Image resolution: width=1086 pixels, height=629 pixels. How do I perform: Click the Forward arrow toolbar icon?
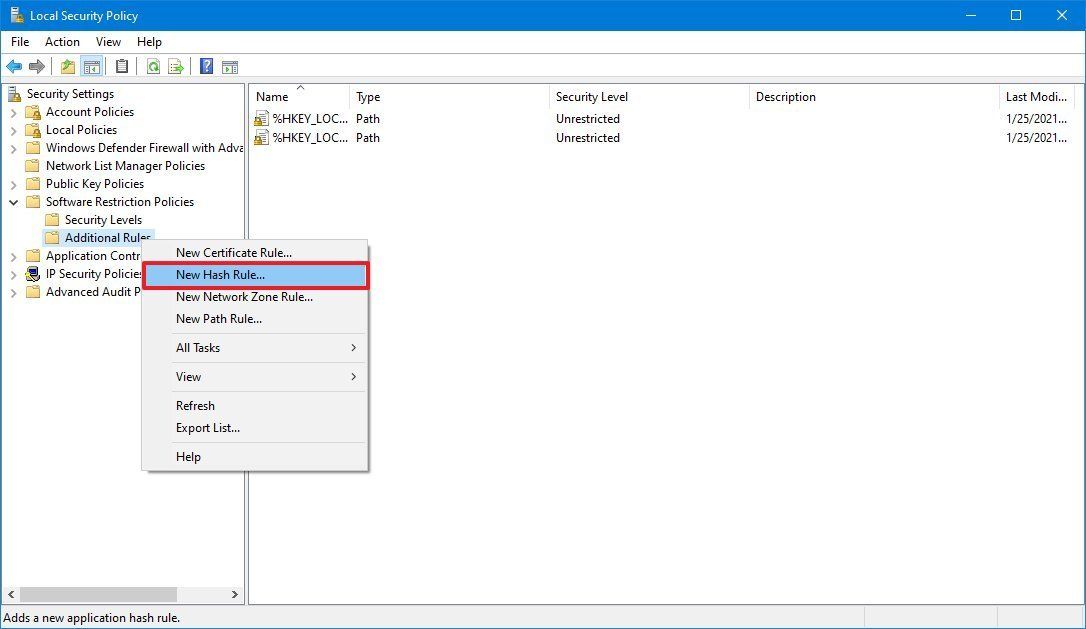point(37,67)
